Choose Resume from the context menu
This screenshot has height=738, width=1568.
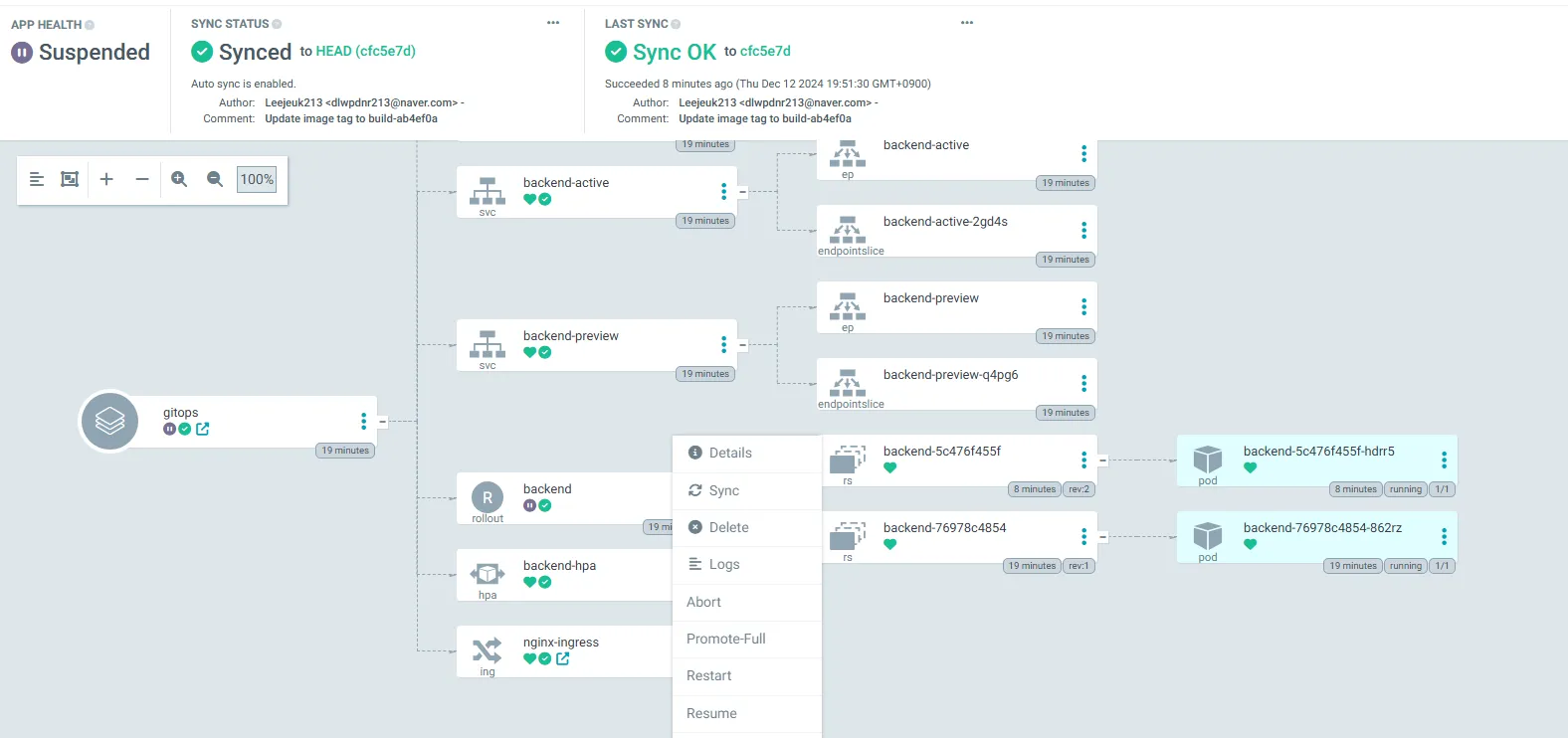747,713
